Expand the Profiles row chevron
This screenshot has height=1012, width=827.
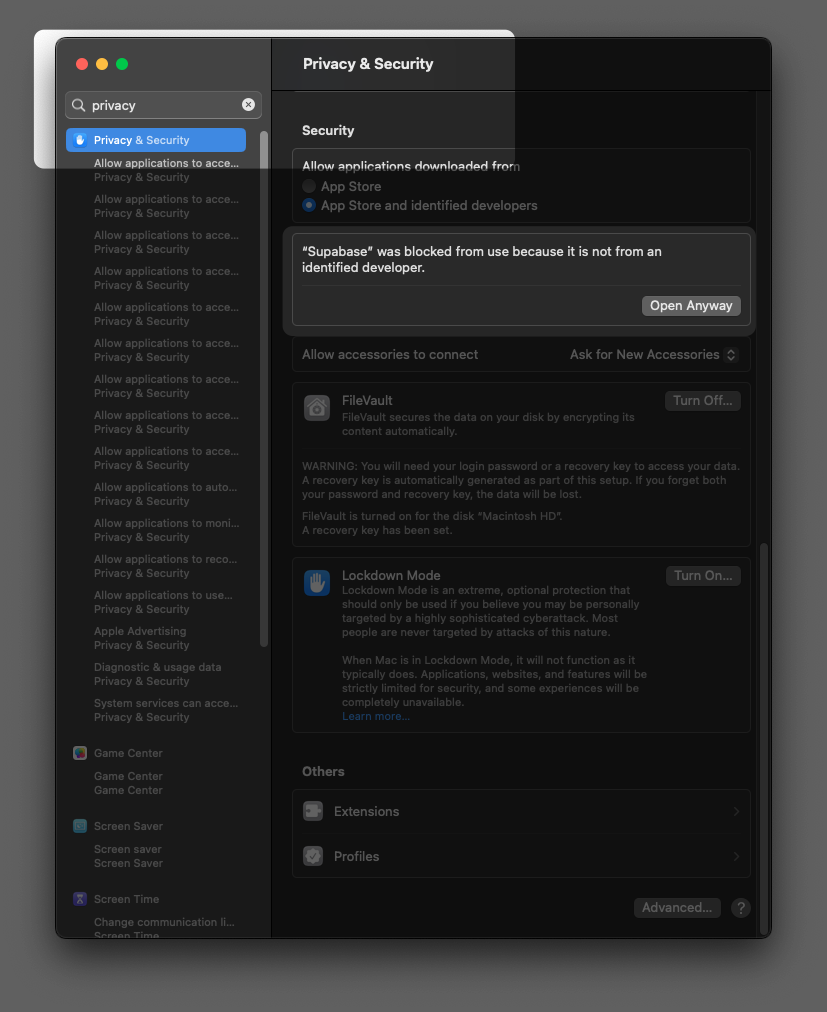[736, 856]
